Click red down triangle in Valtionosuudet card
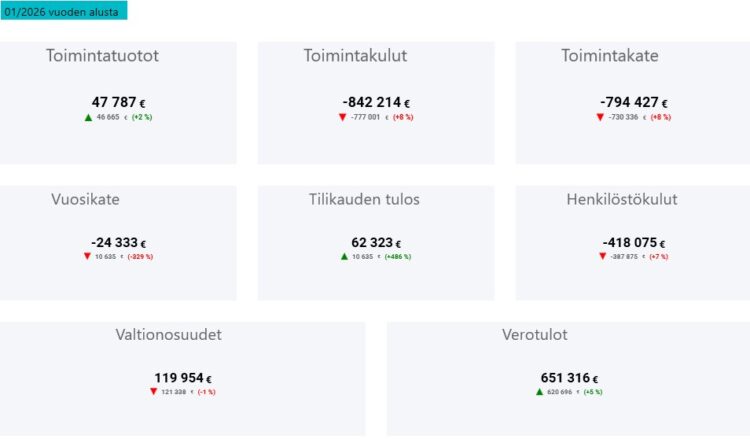 [x=153, y=391]
